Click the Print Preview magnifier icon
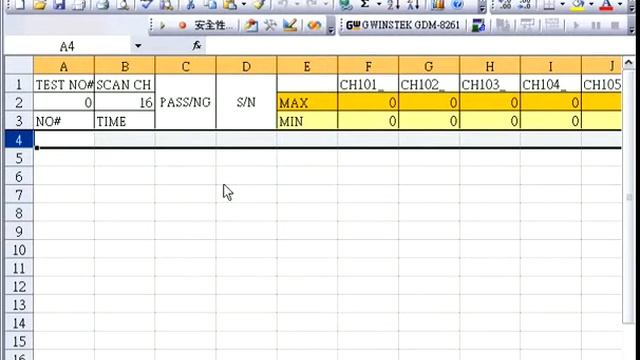 click(x=123, y=4)
